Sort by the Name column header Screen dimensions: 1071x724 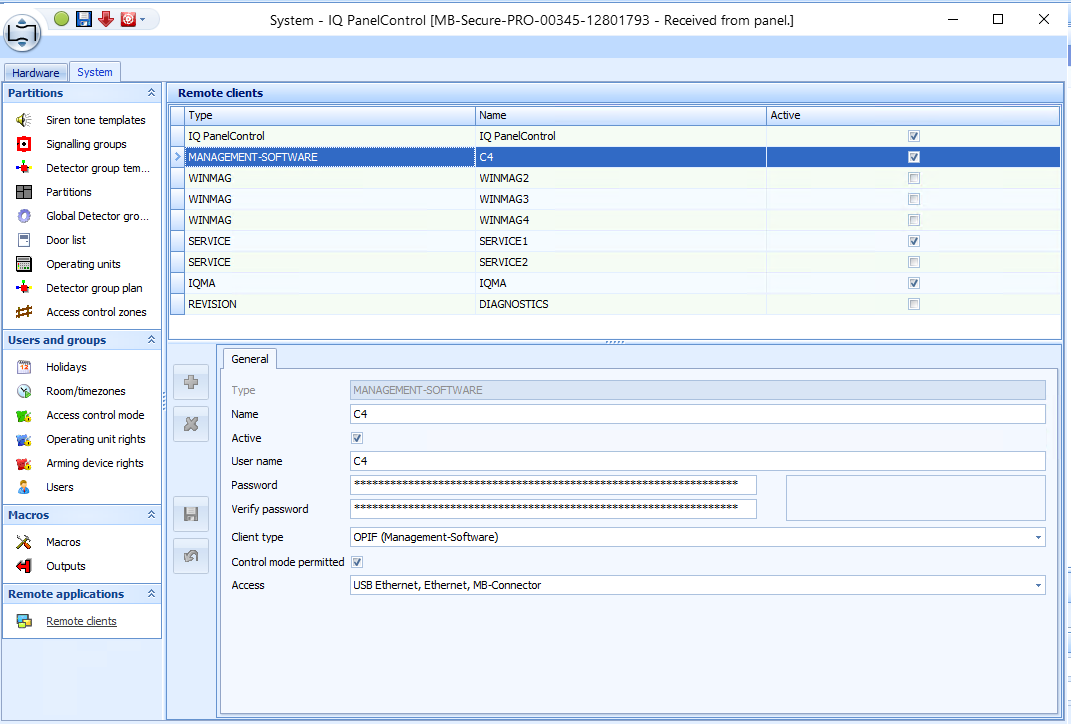point(621,115)
